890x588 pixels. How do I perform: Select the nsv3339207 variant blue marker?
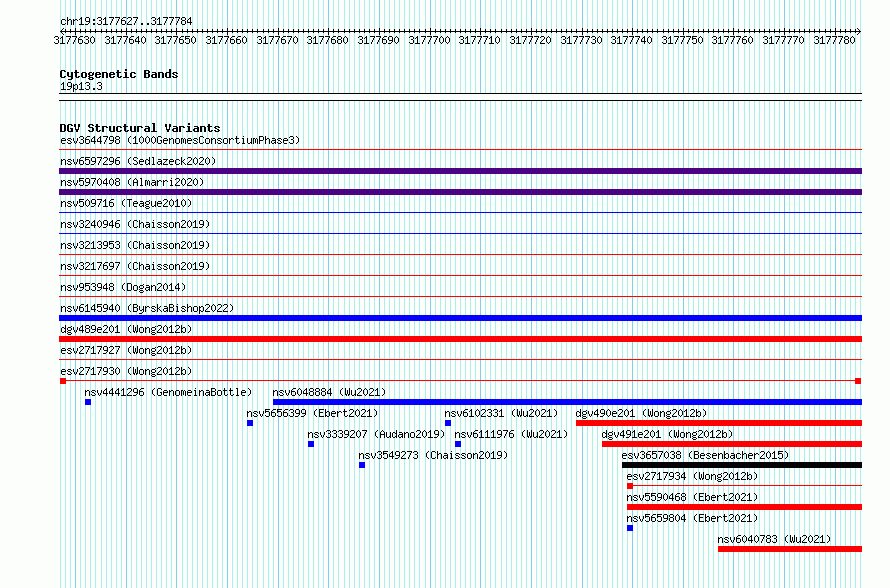pyautogui.click(x=311, y=444)
